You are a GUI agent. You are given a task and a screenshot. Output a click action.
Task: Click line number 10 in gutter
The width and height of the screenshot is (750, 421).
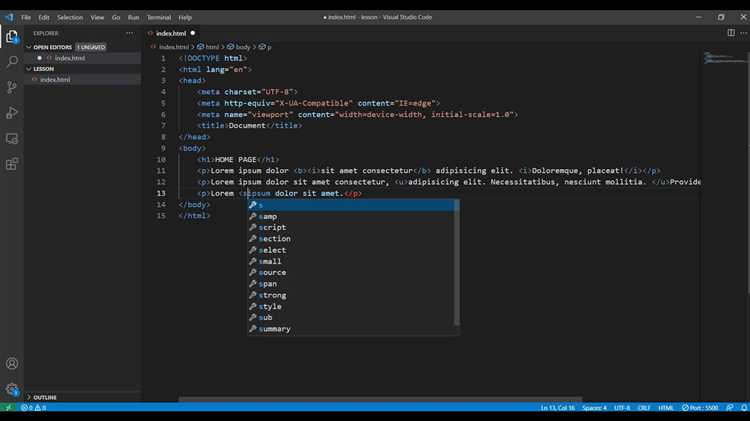tap(161, 159)
